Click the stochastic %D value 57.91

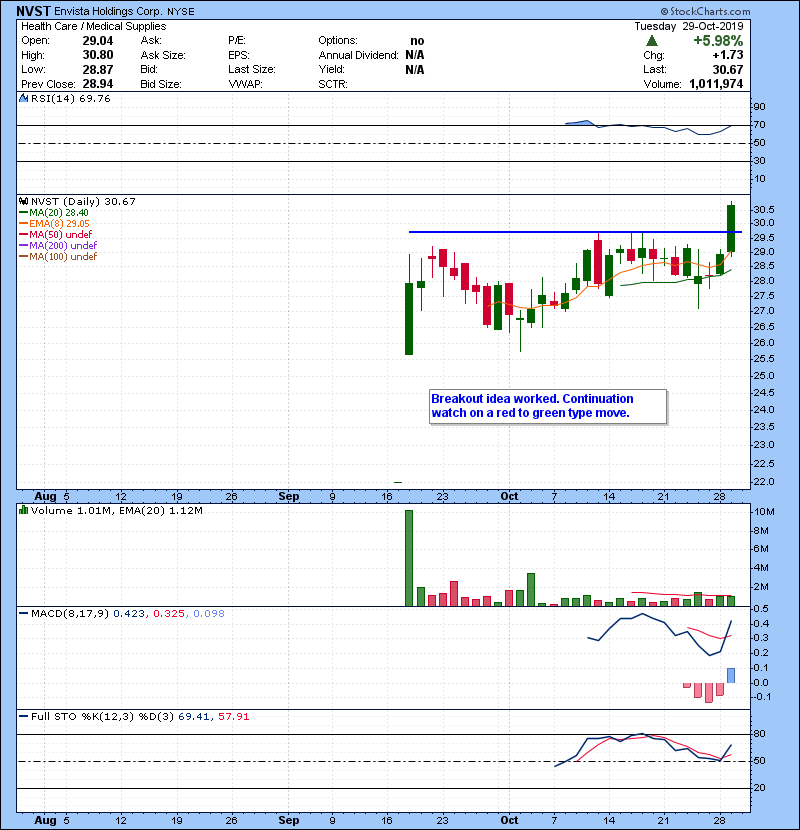point(233,717)
